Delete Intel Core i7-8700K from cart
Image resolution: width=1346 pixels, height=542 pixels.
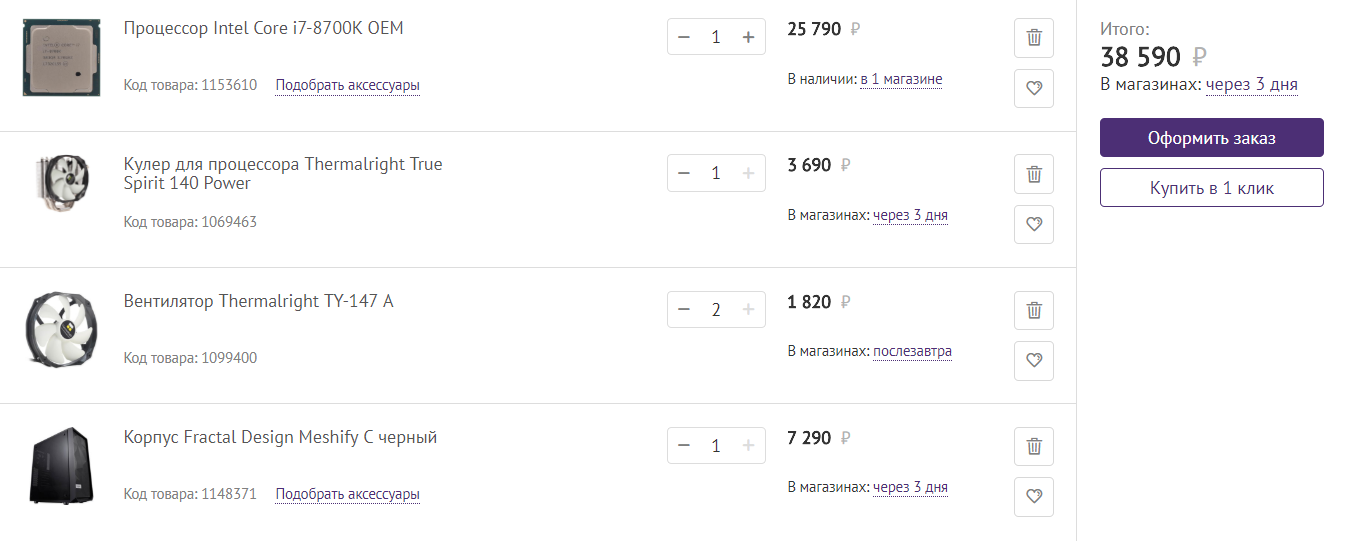[x=1034, y=38]
